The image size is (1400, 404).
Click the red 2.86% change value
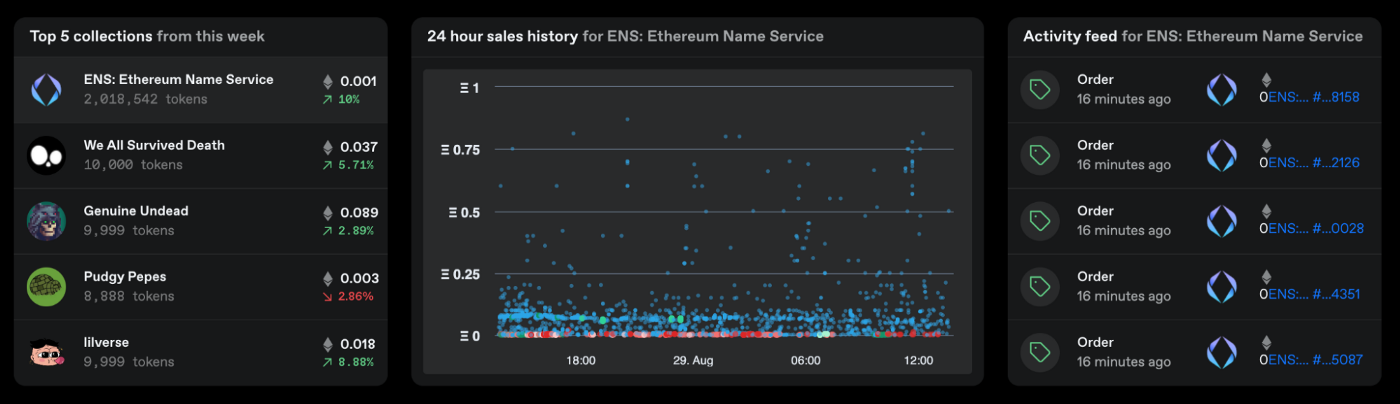(356, 297)
